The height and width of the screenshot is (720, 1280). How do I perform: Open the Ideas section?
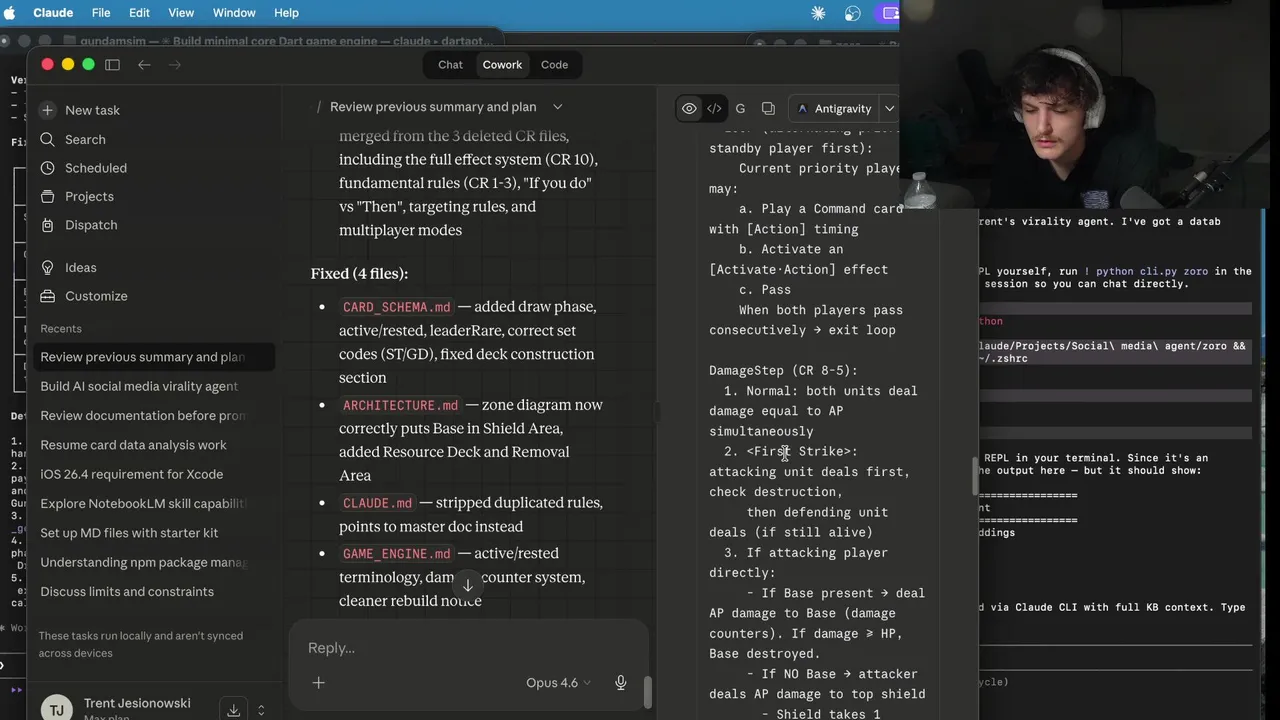[x=68, y=267]
